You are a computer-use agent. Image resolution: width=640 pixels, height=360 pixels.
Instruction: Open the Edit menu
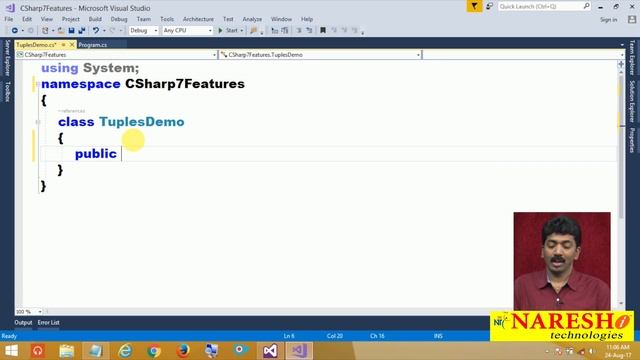(x=27, y=19)
